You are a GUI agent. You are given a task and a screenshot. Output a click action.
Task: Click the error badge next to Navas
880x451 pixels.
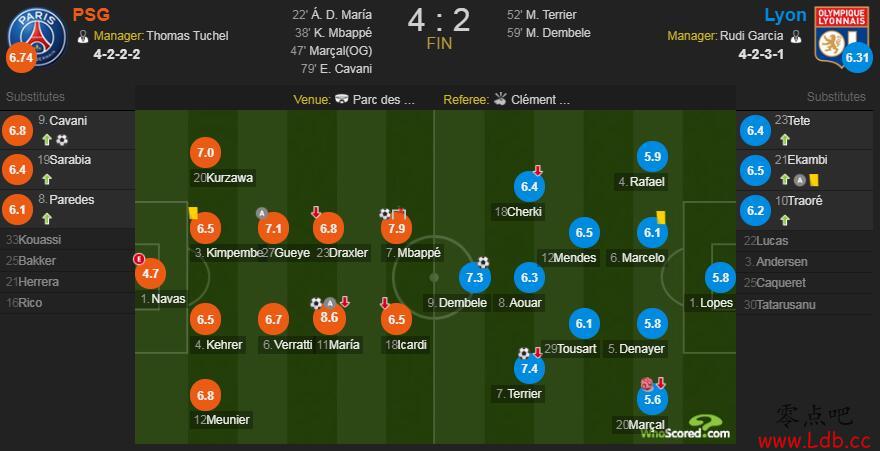click(x=139, y=259)
